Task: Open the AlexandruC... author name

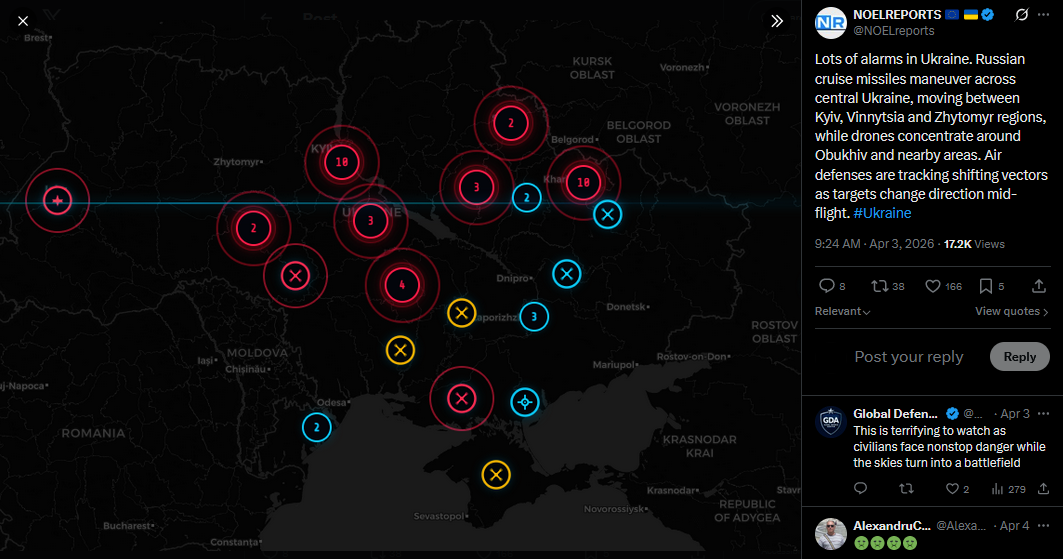Action: [x=891, y=526]
